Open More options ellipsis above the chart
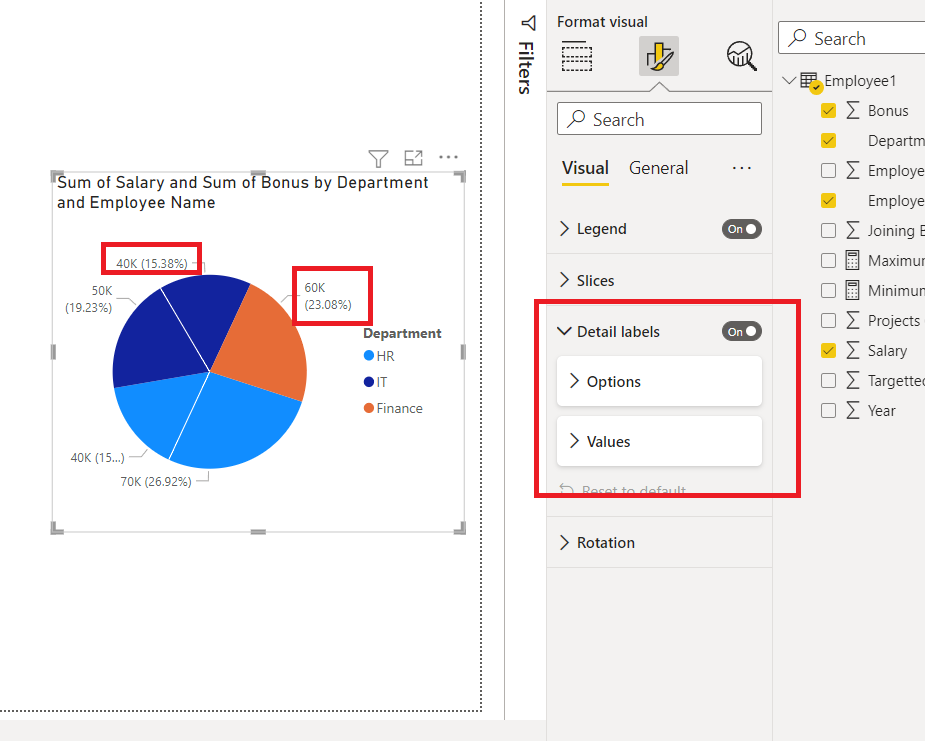This screenshot has height=741, width=925. tap(448, 157)
